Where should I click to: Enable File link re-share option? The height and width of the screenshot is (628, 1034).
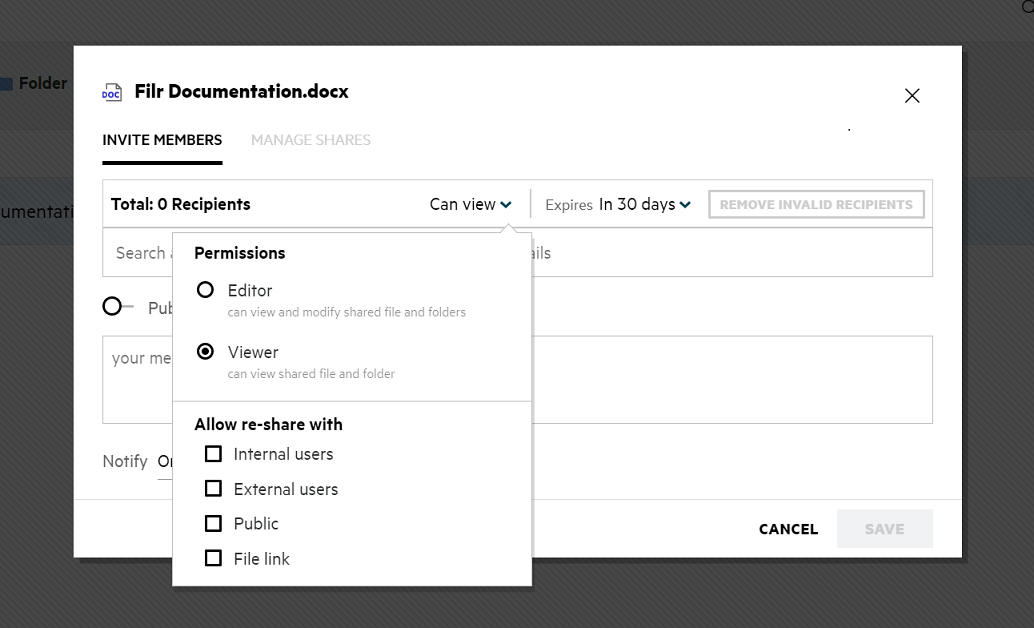coord(213,558)
